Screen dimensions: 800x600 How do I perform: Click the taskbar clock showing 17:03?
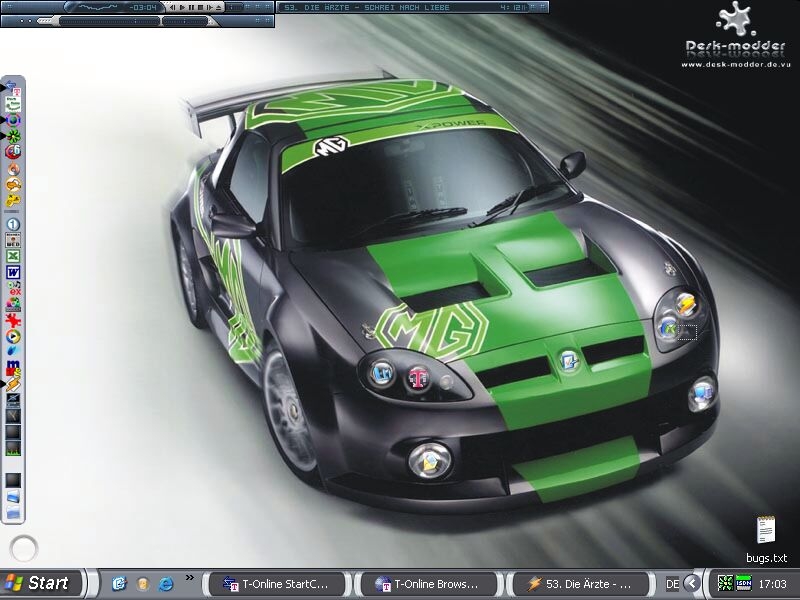pos(772,584)
